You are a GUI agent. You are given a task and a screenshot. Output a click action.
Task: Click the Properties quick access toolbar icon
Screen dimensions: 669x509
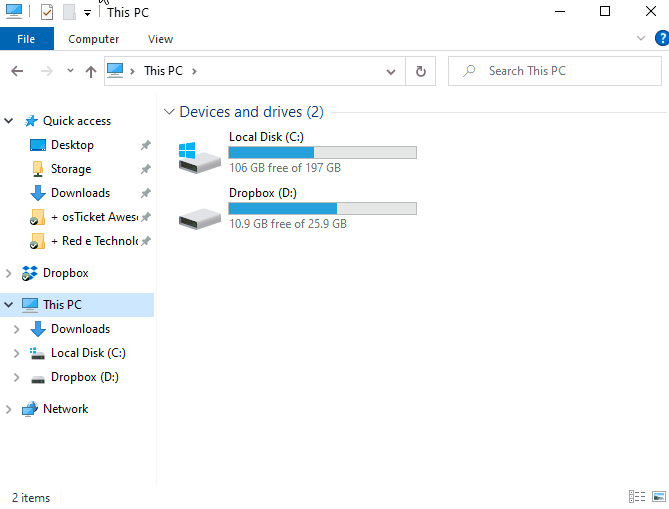47,12
